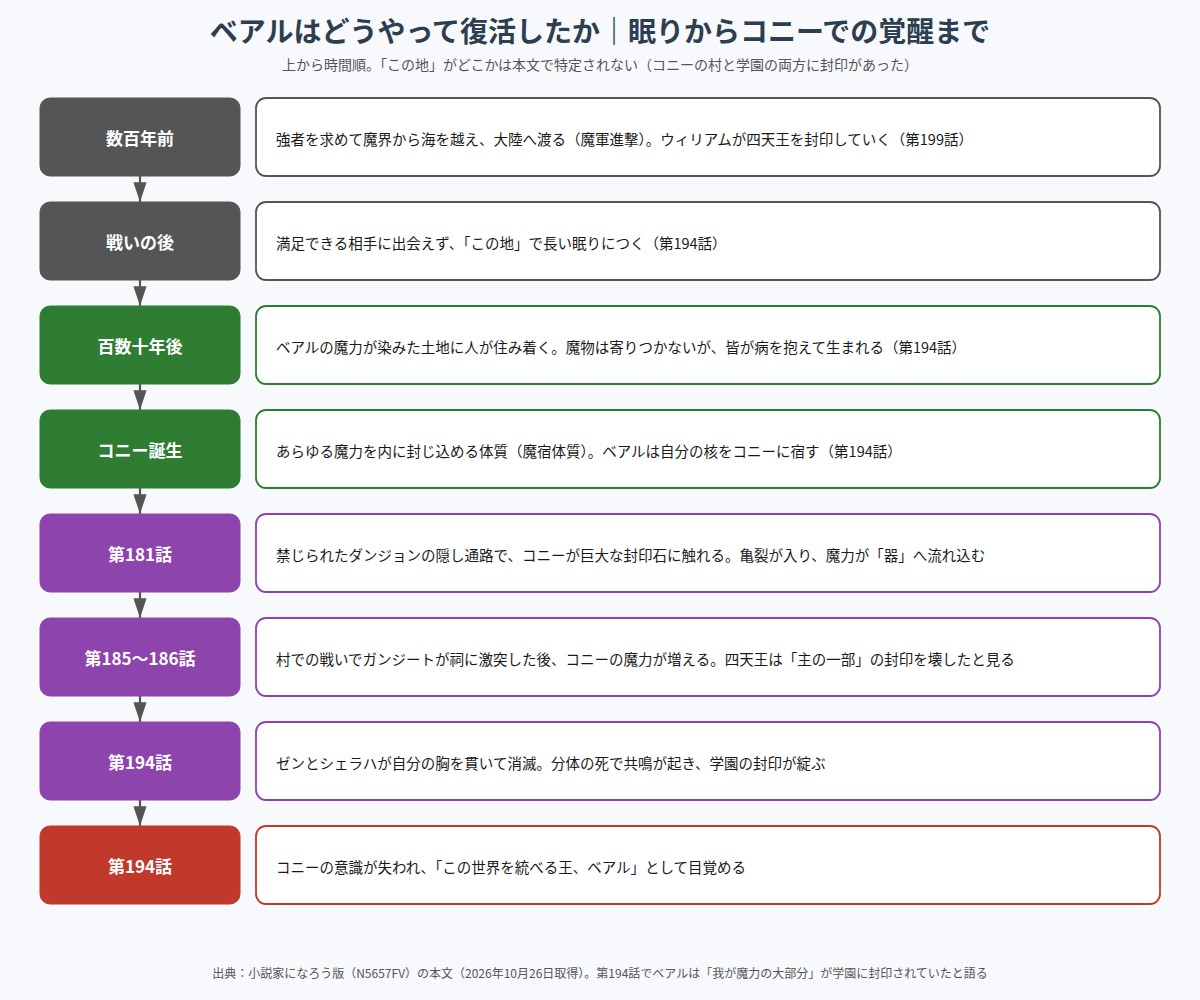
Task: Click the title ベアルはどうやって復活したか
Action: [600, 32]
